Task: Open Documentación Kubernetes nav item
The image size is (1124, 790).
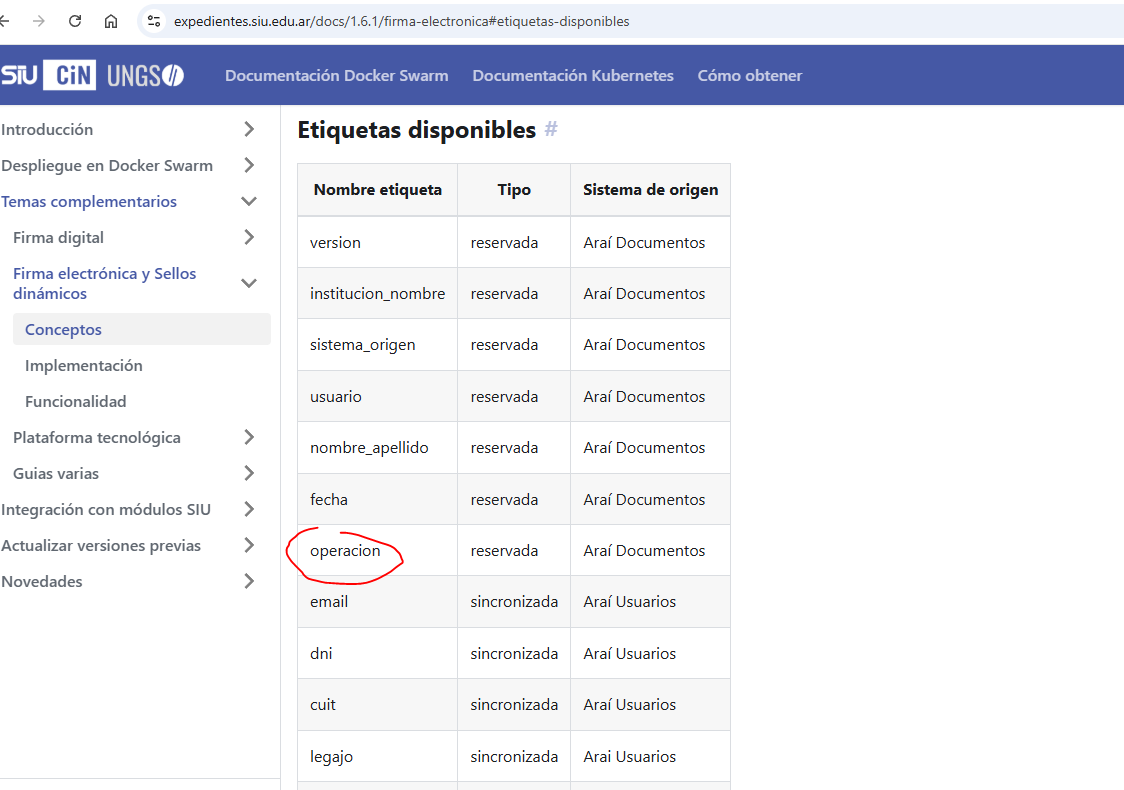Action: tap(573, 75)
